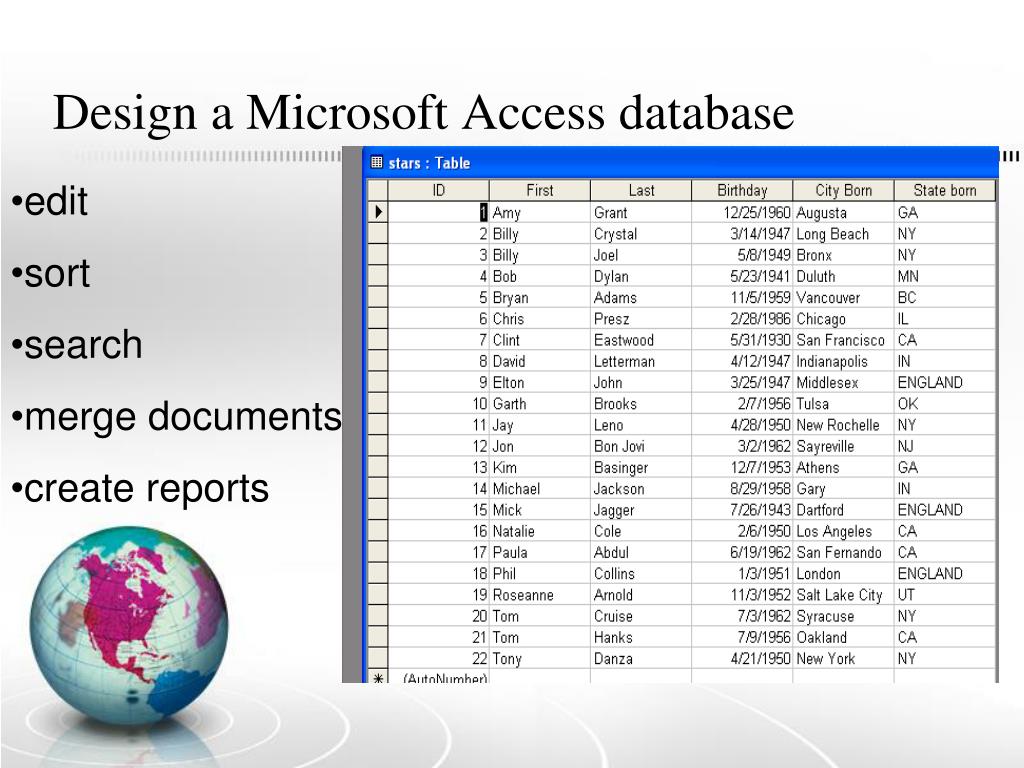Image resolution: width=1024 pixels, height=768 pixels.
Task: Click the city cell Long Beach
Action: 844,234
